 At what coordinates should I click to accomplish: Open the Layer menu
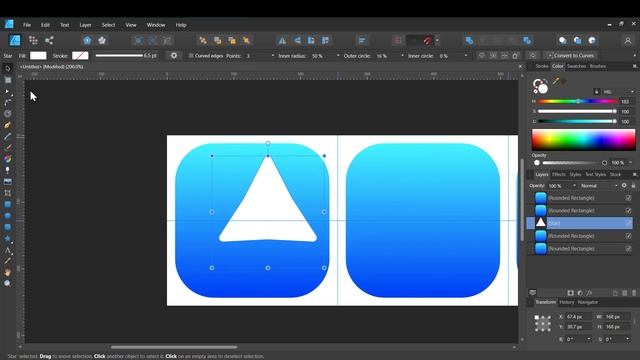point(85,25)
